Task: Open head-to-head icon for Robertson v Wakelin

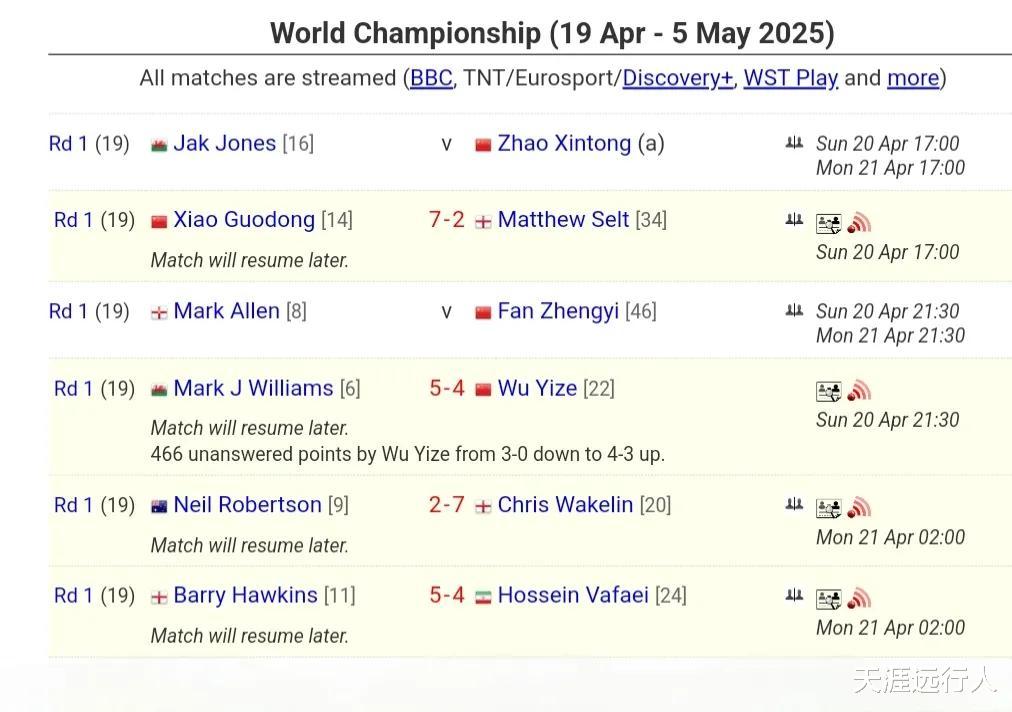Action: point(794,505)
